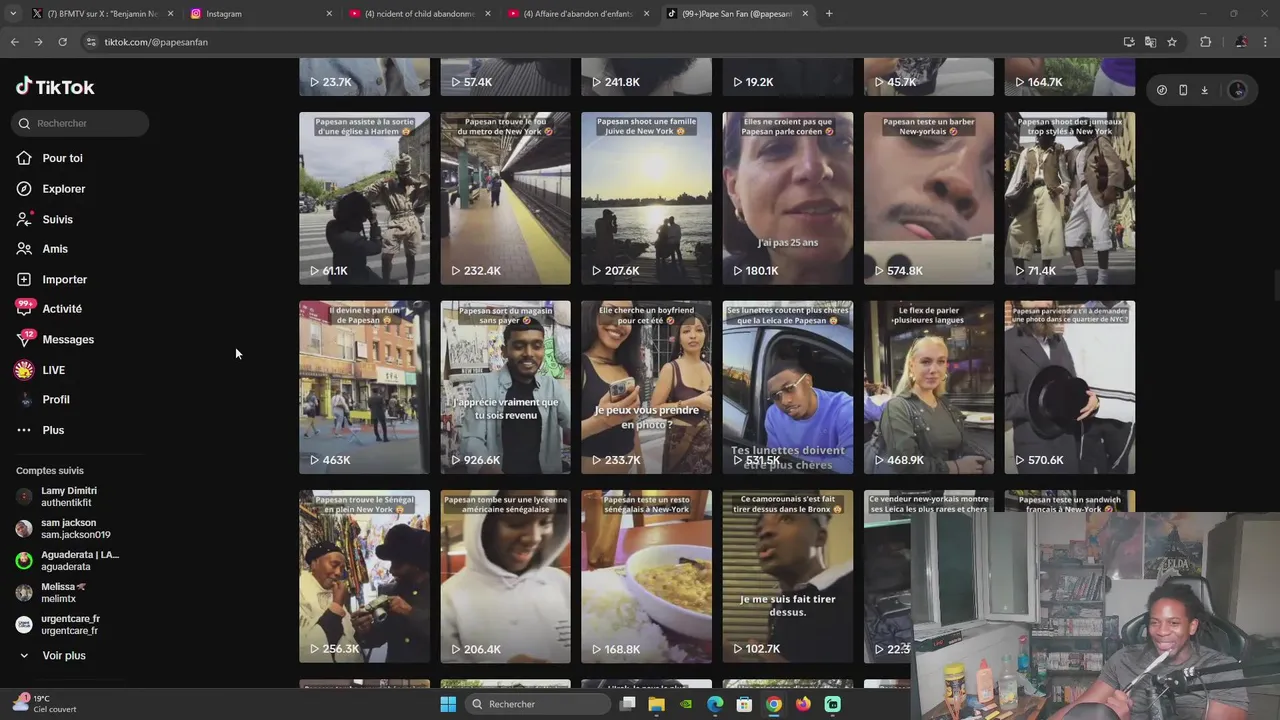Click the Rechercher search field in TikTok
The width and height of the screenshot is (1280, 720).
[81, 123]
